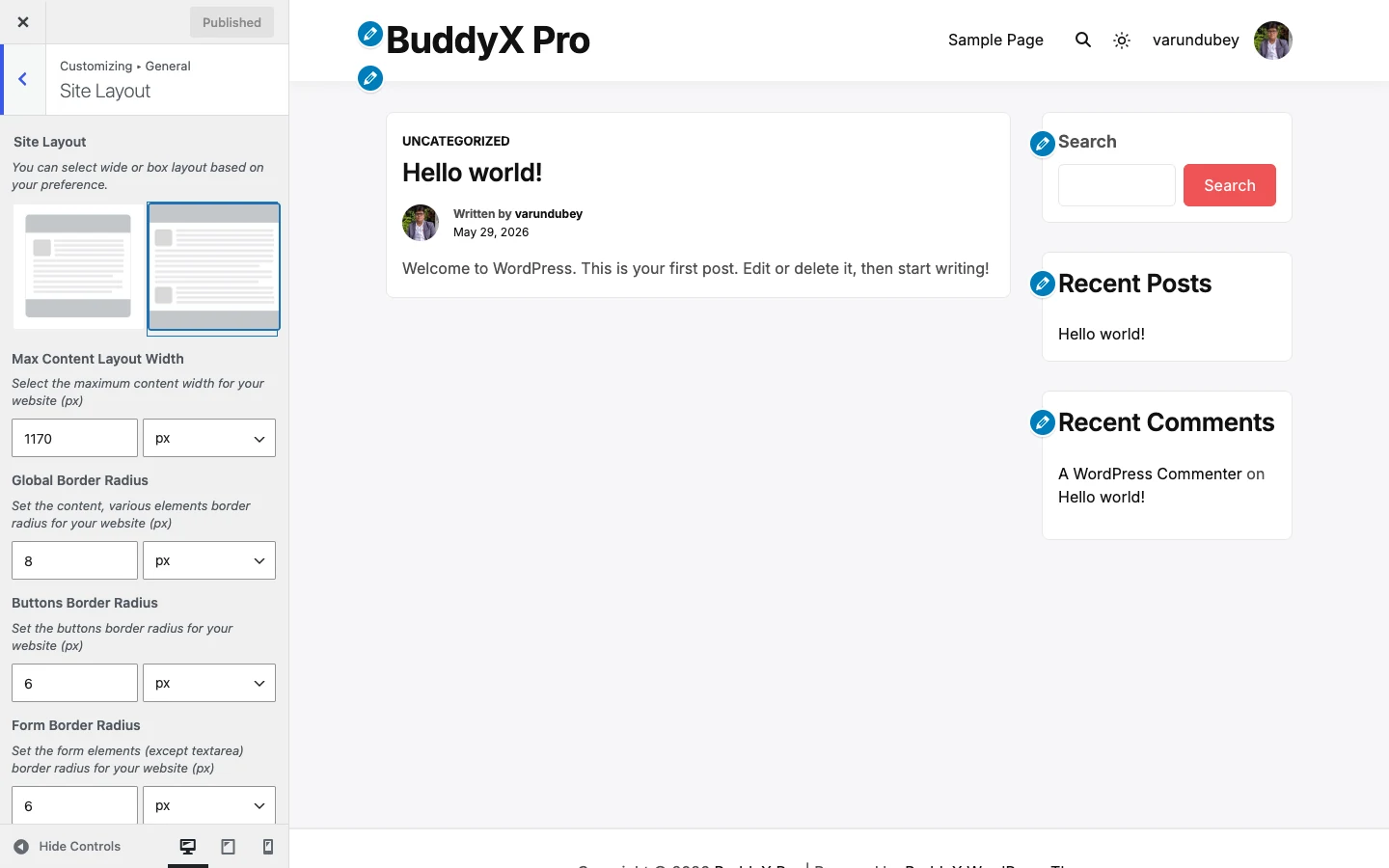Open the varundubey author link in post
The width and height of the screenshot is (1389, 868).
tap(549, 214)
